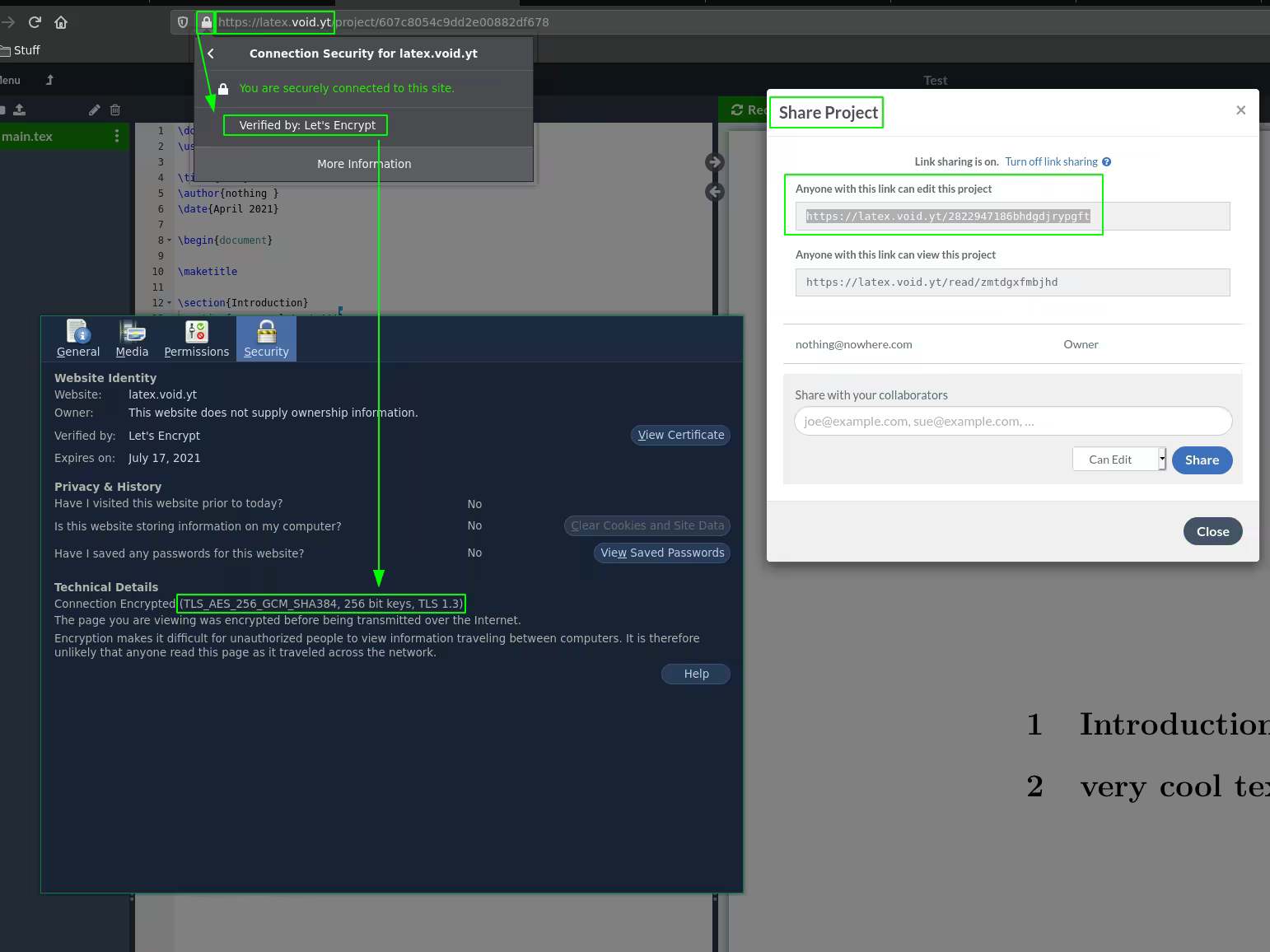1270x952 pixels.
Task: Open the Permissions tab in Page Info
Action: coord(197,338)
